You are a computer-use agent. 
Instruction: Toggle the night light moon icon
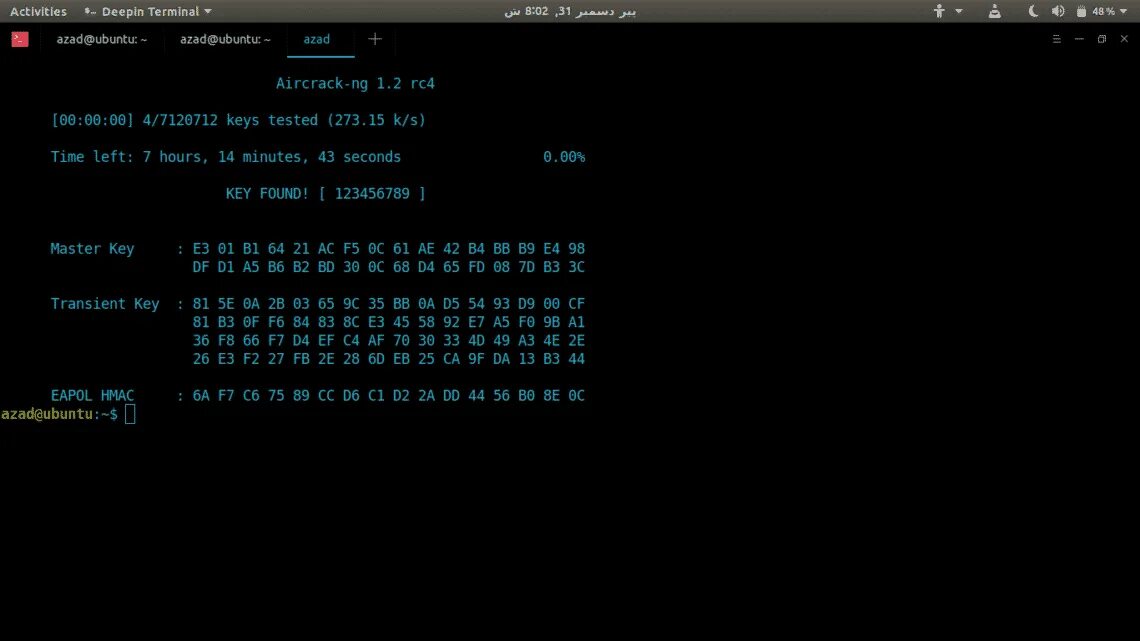(1033, 11)
